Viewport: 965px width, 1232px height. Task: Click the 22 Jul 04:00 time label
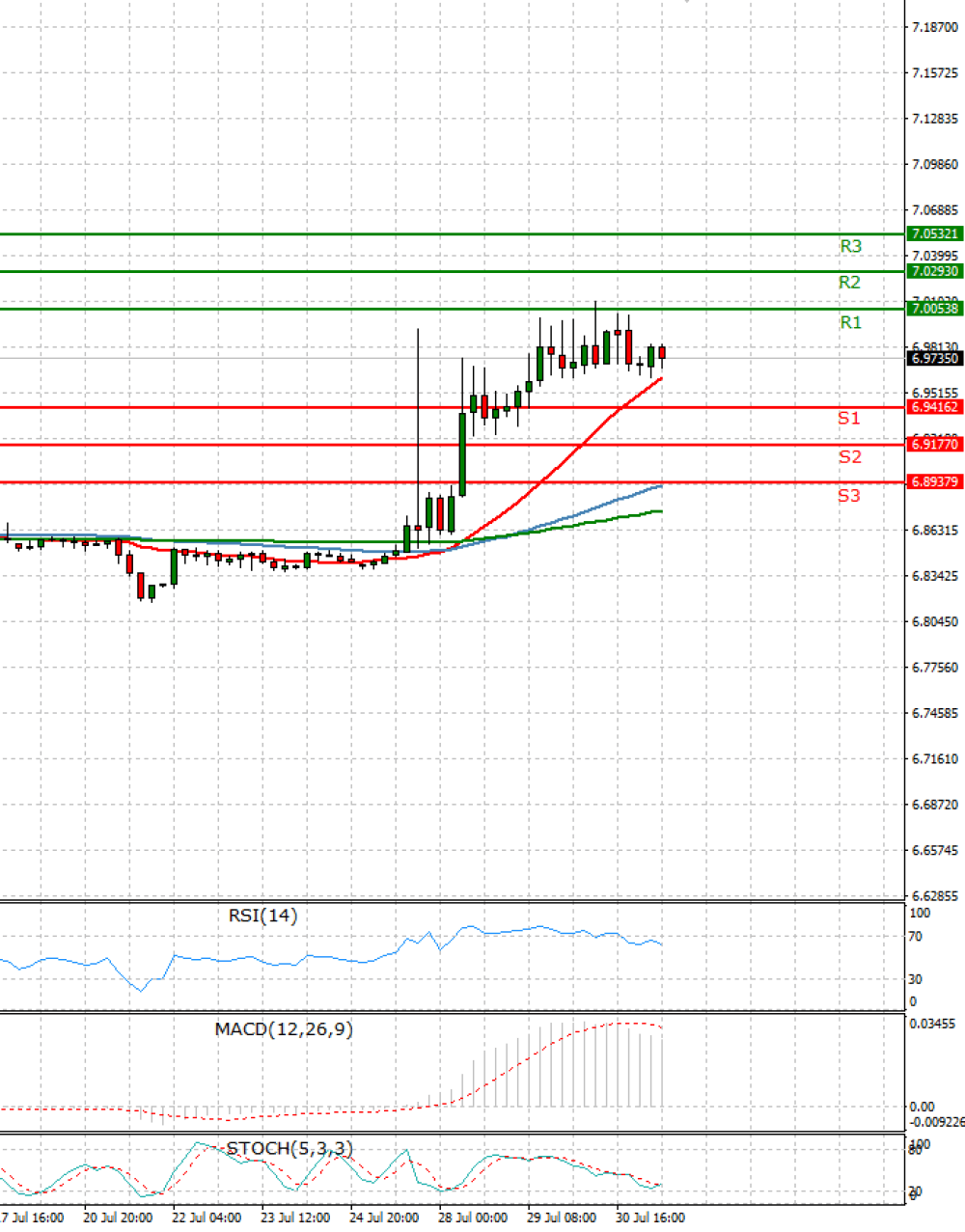(207, 1218)
